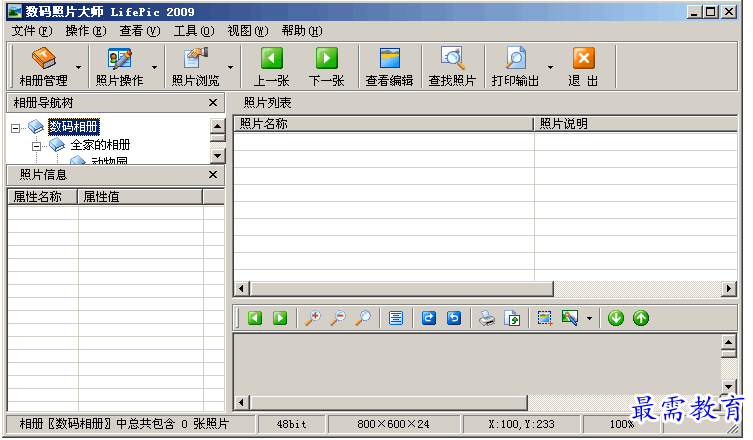Click the 800×600×24 status entry

pyautogui.click(x=393, y=424)
